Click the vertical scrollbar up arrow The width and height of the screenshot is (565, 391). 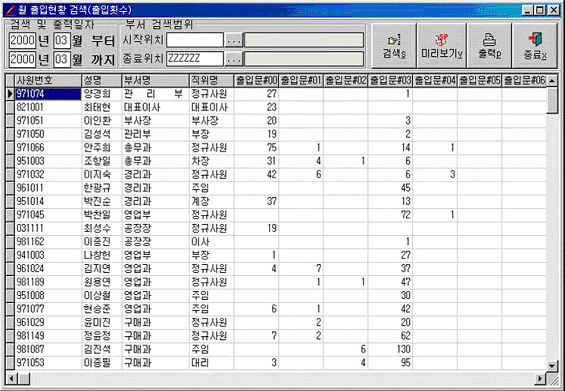(x=552, y=81)
